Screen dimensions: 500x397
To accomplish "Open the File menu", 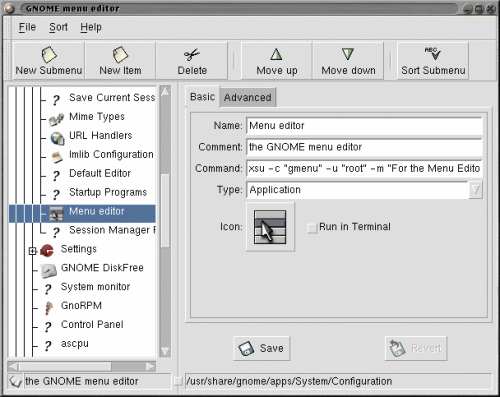I will point(27,27).
